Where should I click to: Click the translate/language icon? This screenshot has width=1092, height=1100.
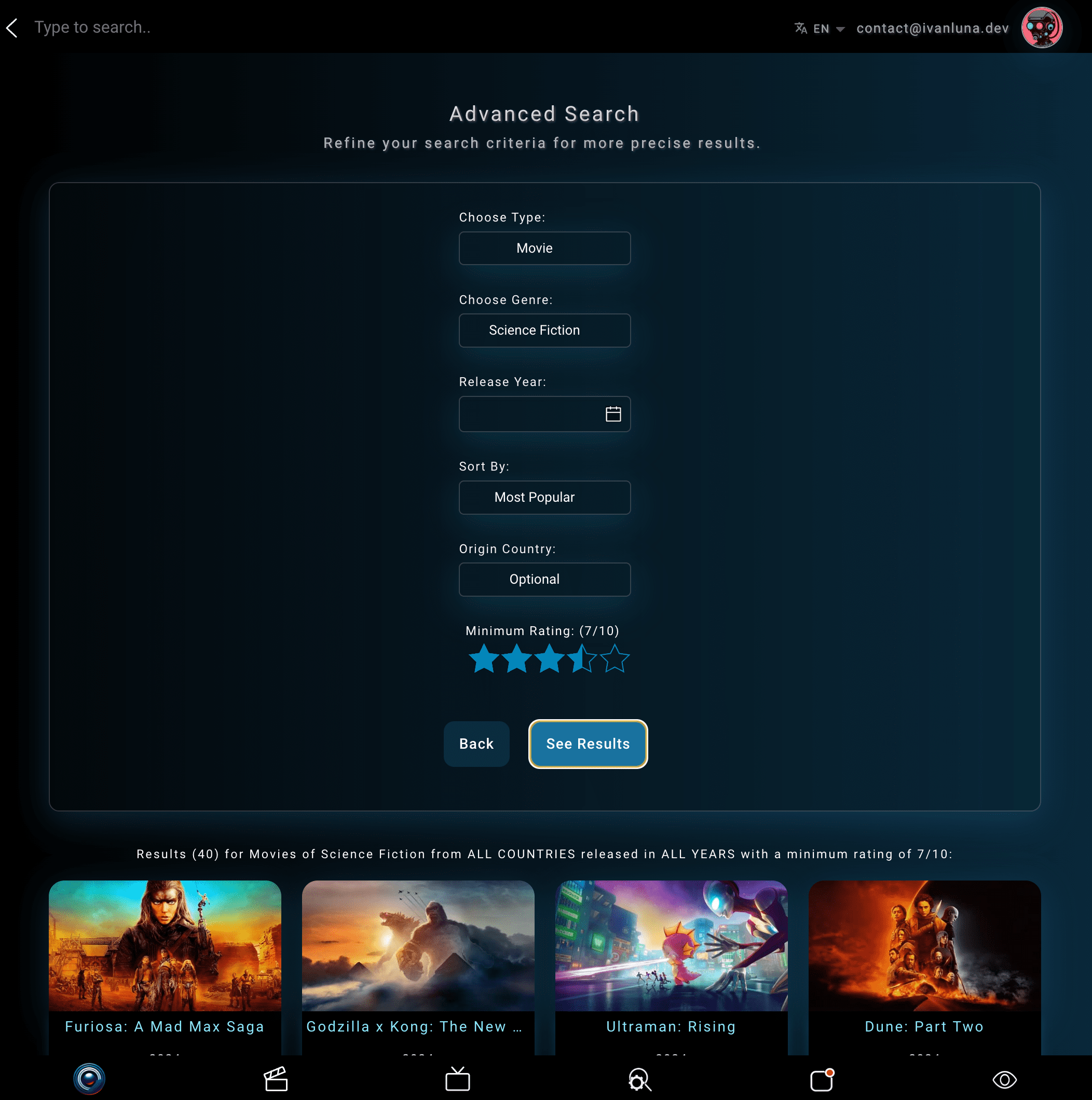[x=800, y=27]
